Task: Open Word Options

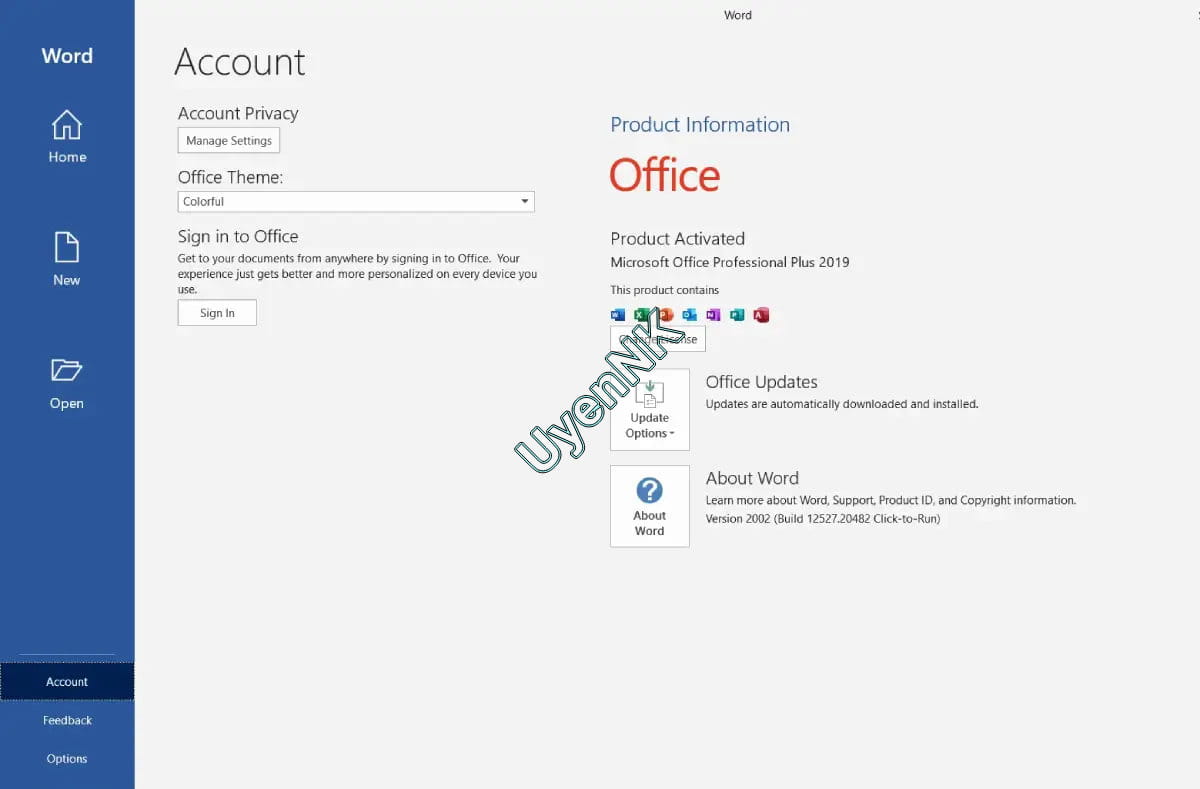Action: [67, 759]
